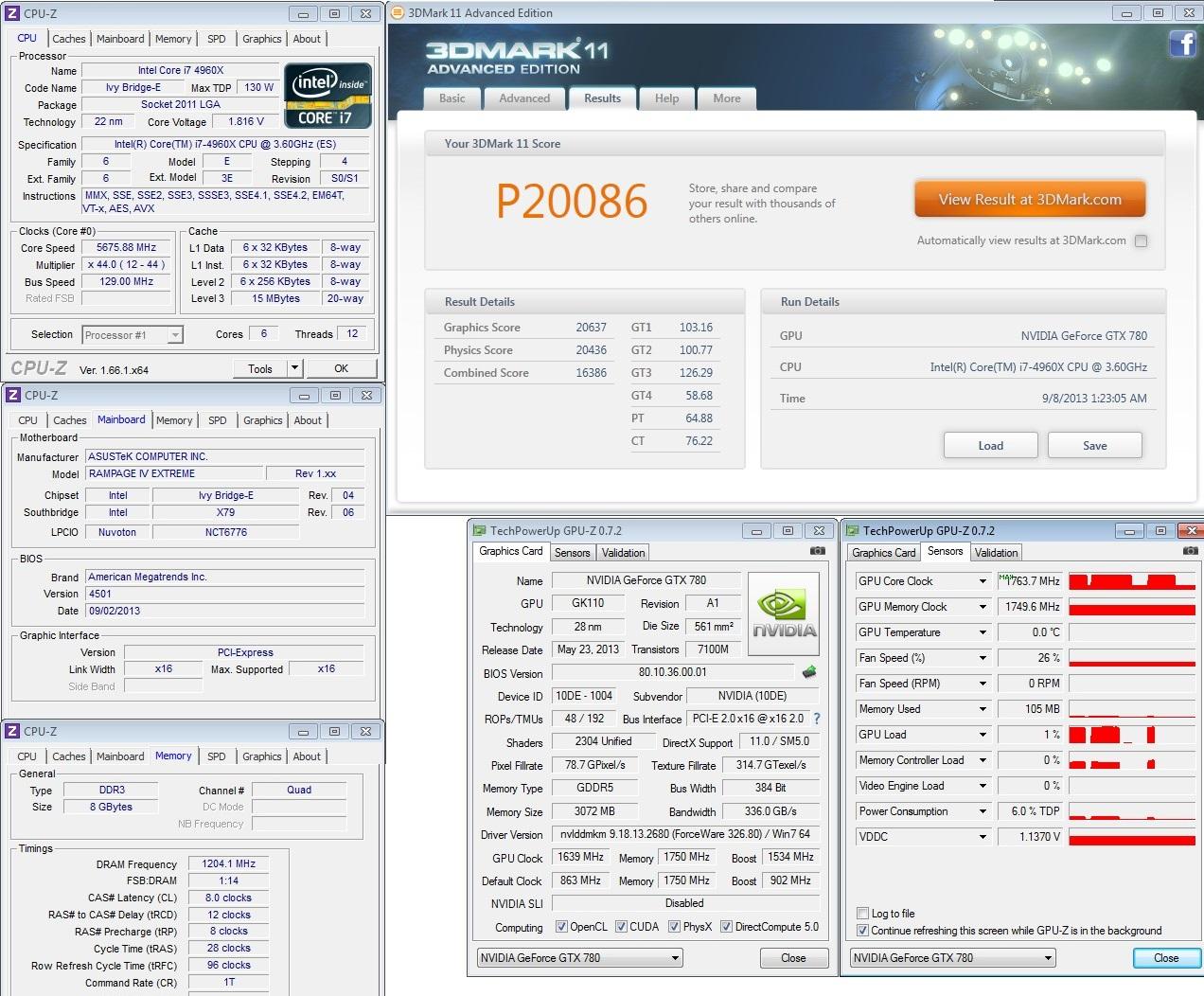
Task: Click the GPU-Z title icon of Graphics Card window
Action: coord(479,531)
